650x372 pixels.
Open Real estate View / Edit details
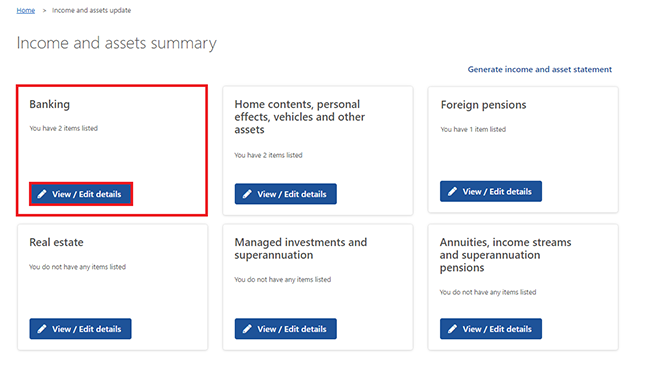point(80,329)
